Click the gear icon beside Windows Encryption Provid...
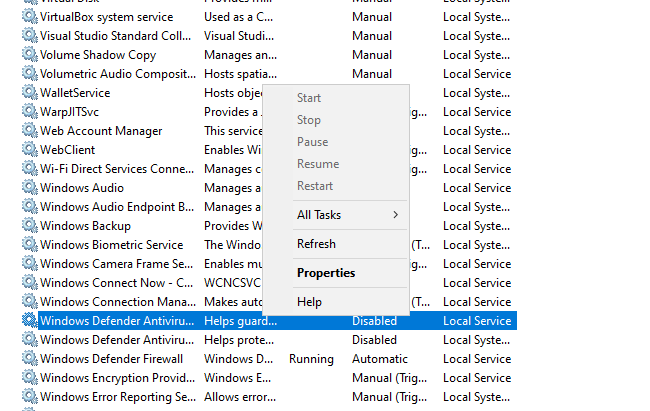Viewport: 650px width, 411px height. [29, 377]
